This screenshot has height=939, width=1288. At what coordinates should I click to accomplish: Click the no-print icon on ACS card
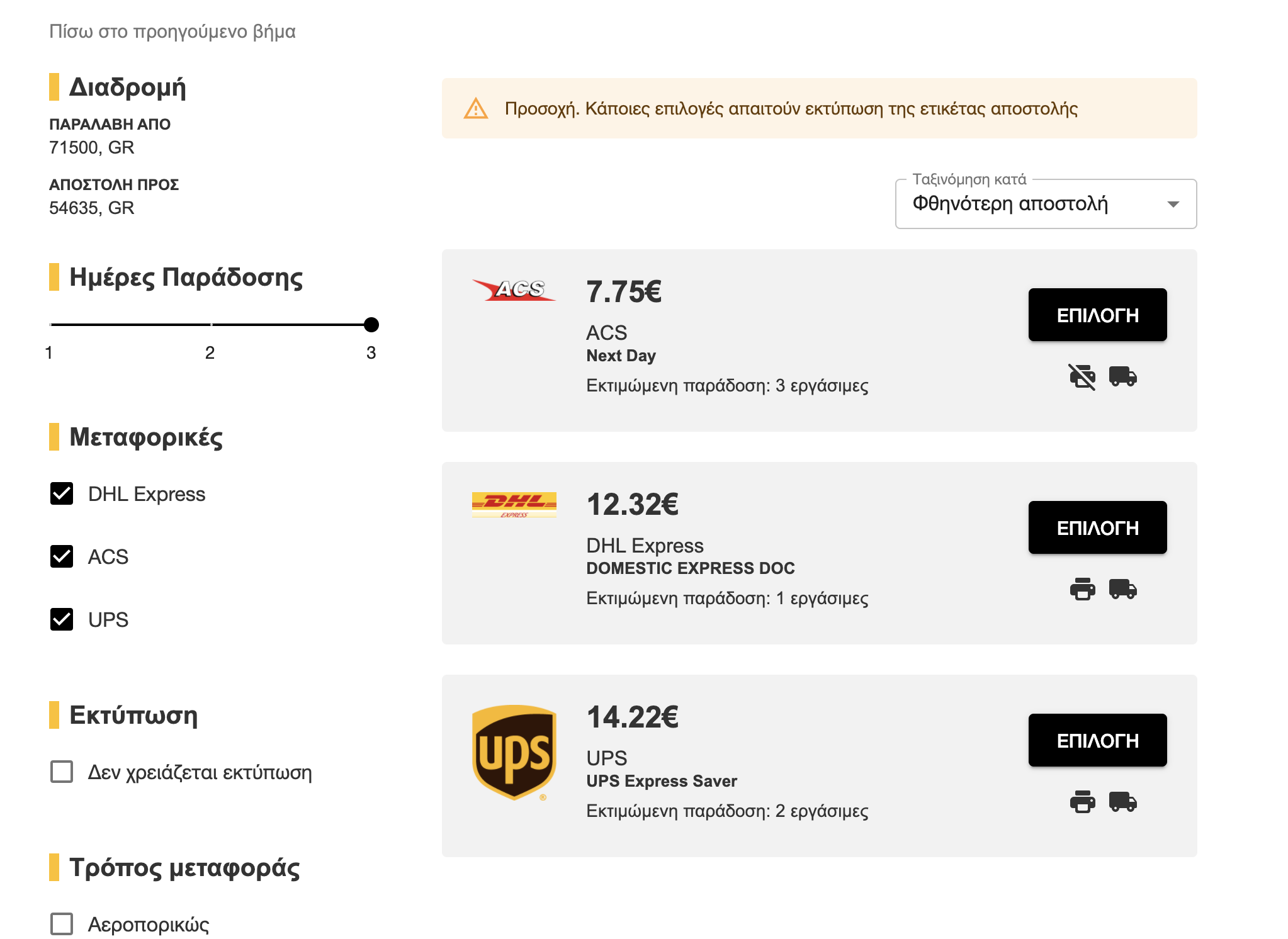point(1082,376)
